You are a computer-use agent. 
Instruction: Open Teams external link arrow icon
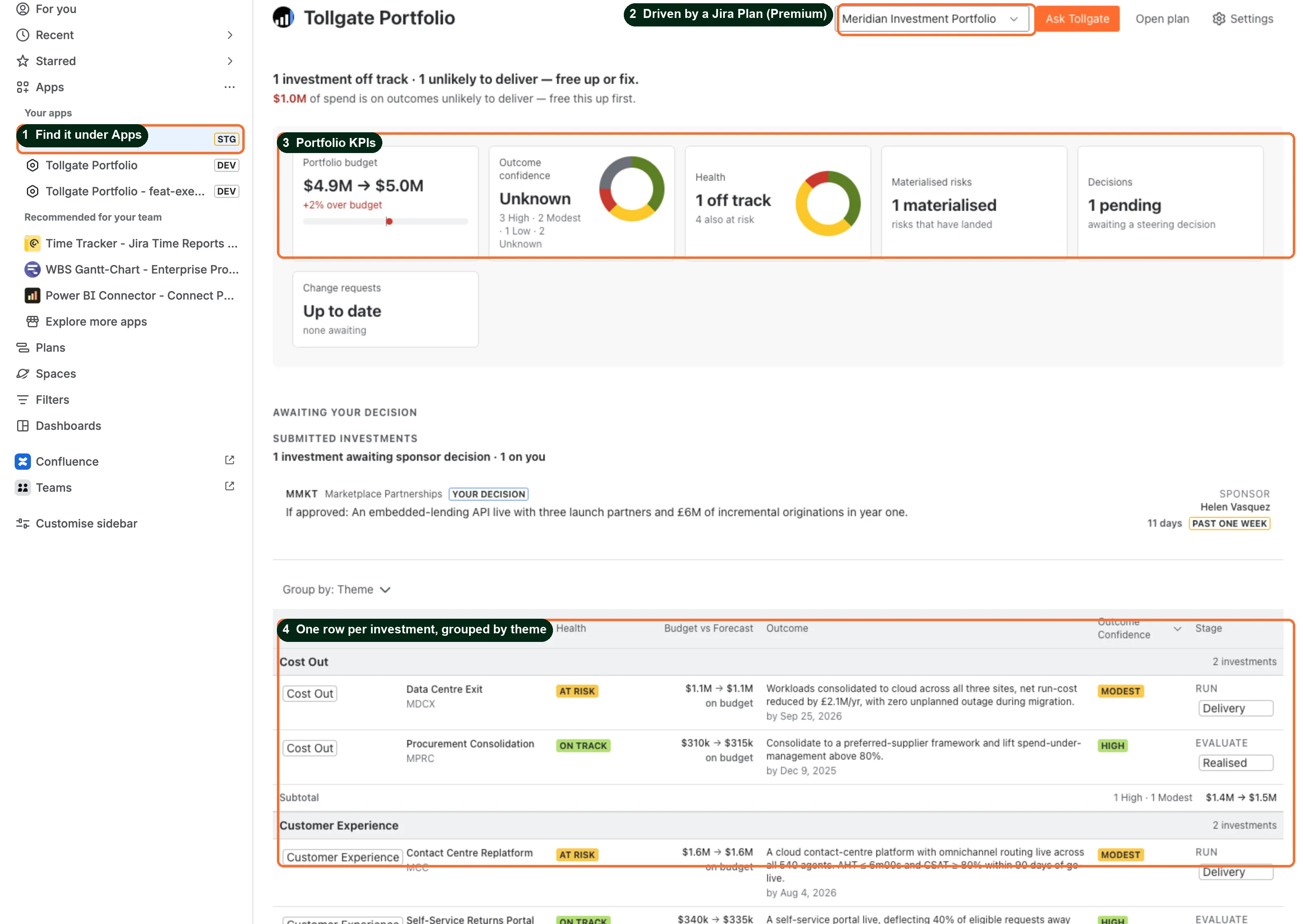(x=229, y=486)
